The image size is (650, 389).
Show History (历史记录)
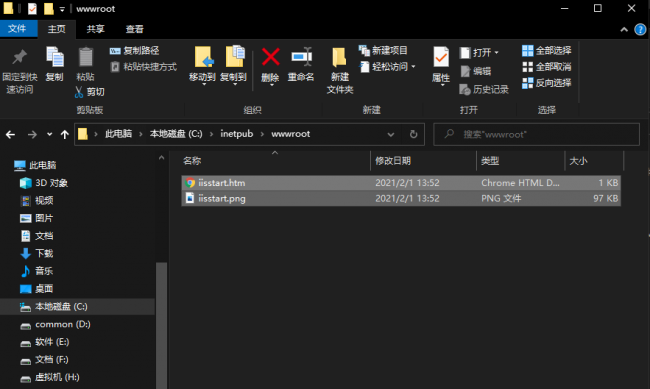[x=484, y=90]
